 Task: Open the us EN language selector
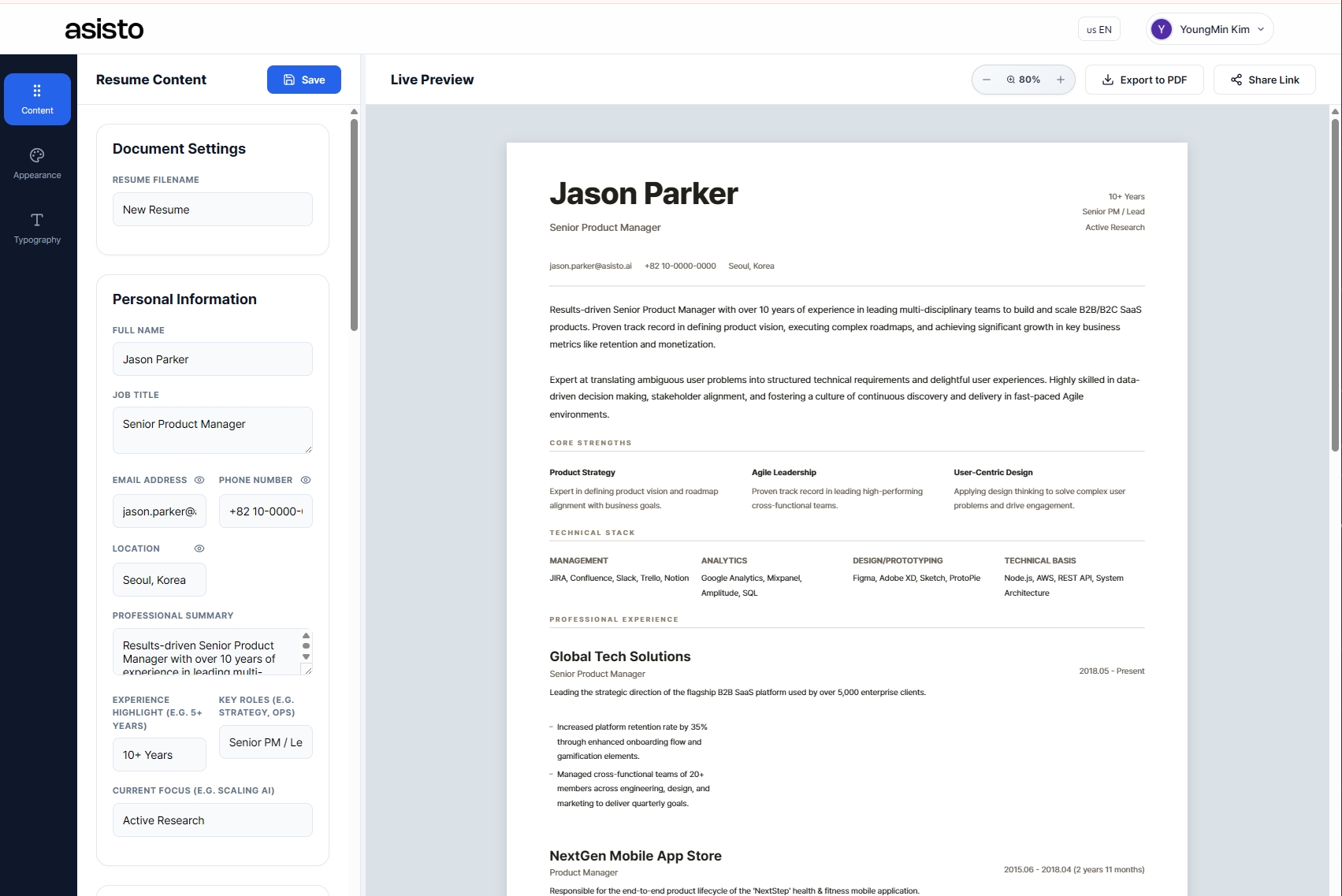coord(1098,28)
